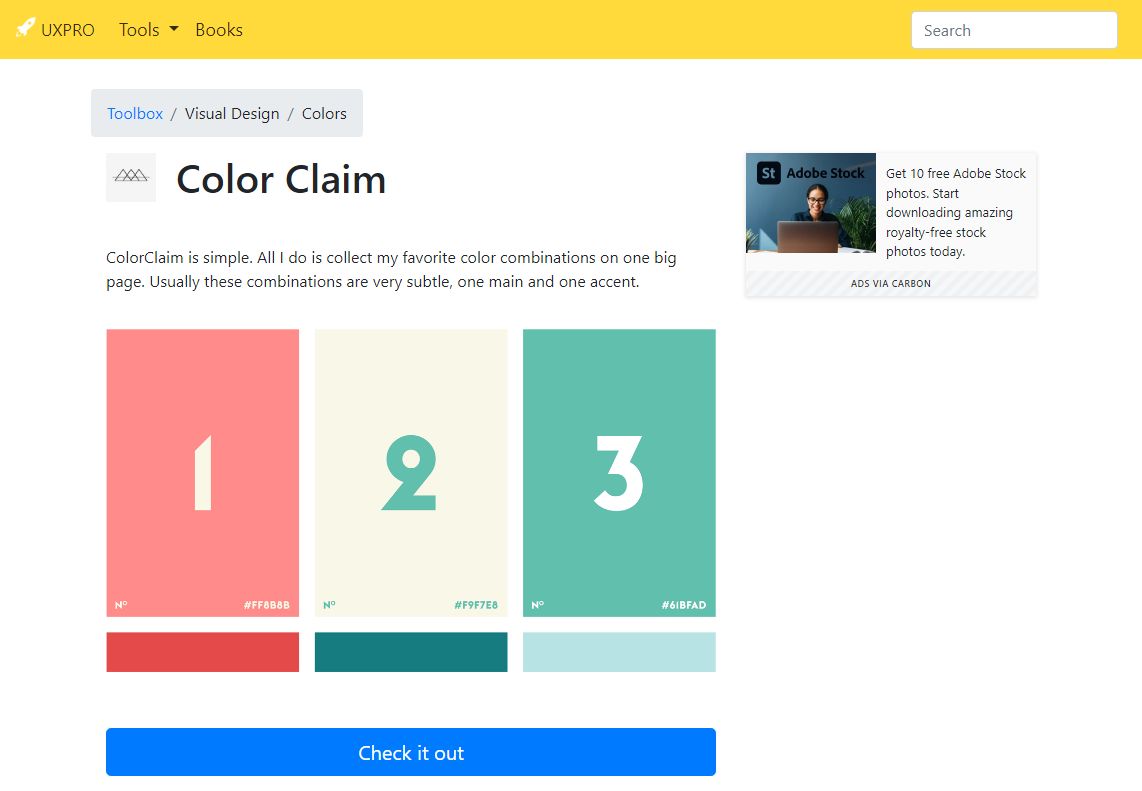Click the Check it out button
Viewport: 1142px width, 791px height.
(411, 752)
